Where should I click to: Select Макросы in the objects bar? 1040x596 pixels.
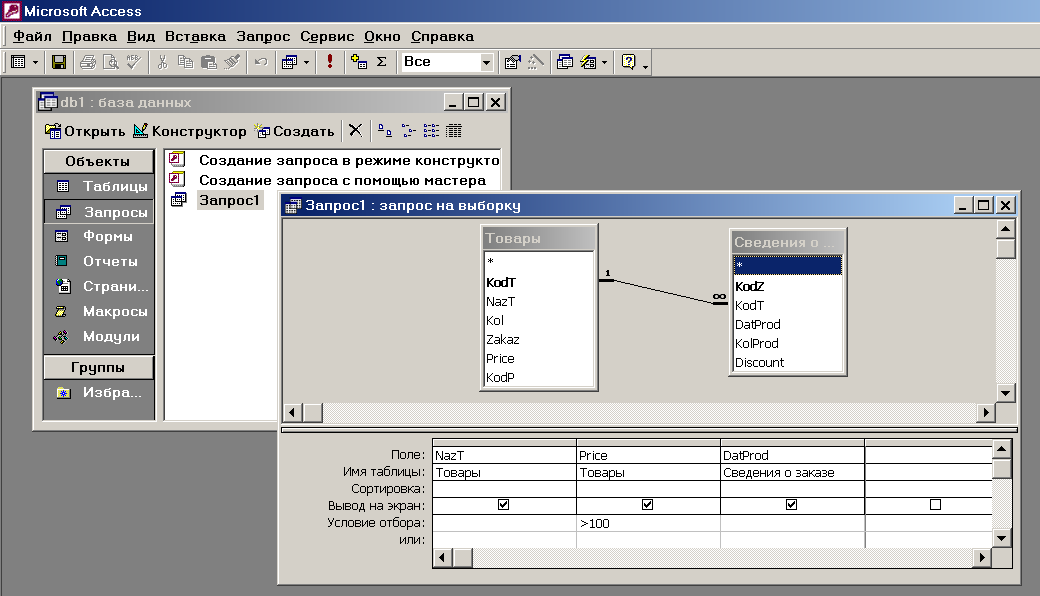99,311
